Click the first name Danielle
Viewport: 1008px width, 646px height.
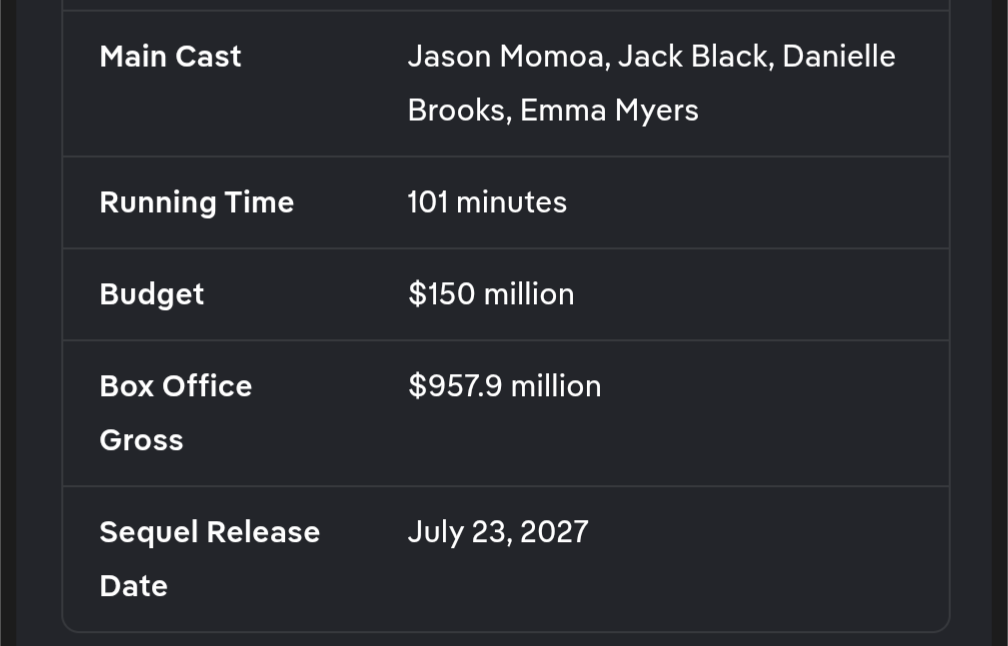tap(838, 56)
